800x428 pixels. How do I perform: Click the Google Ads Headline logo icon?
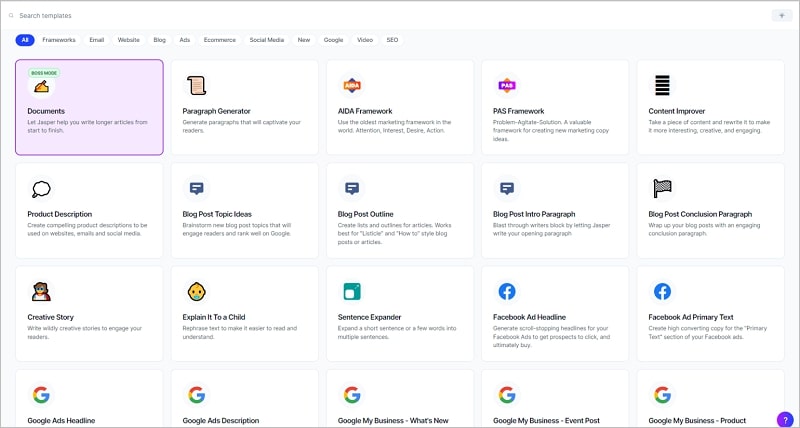click(41, 394)
